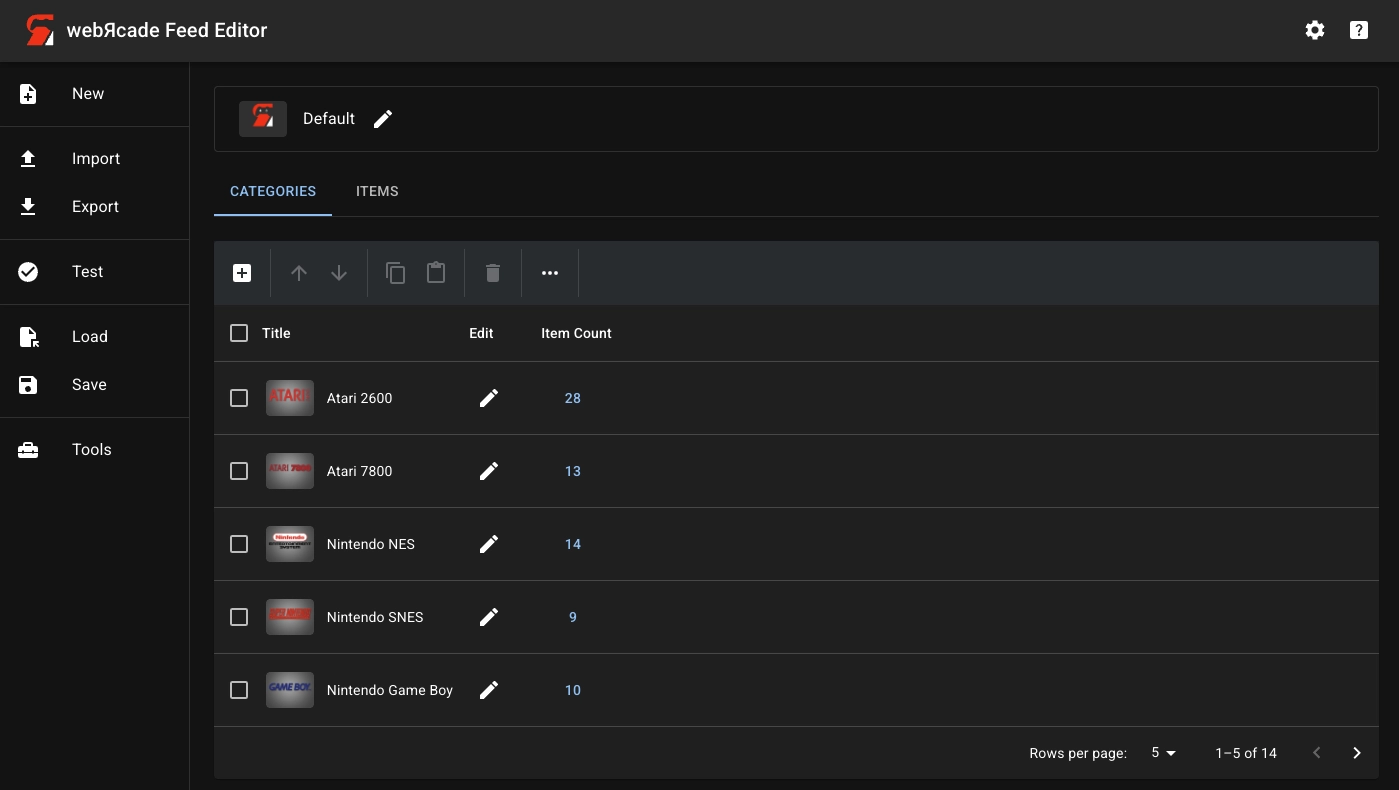The height and width of the screenshot is (790, 1399).
Task: Check the Atari 7800 row checkbox
Action: [239, 471]
